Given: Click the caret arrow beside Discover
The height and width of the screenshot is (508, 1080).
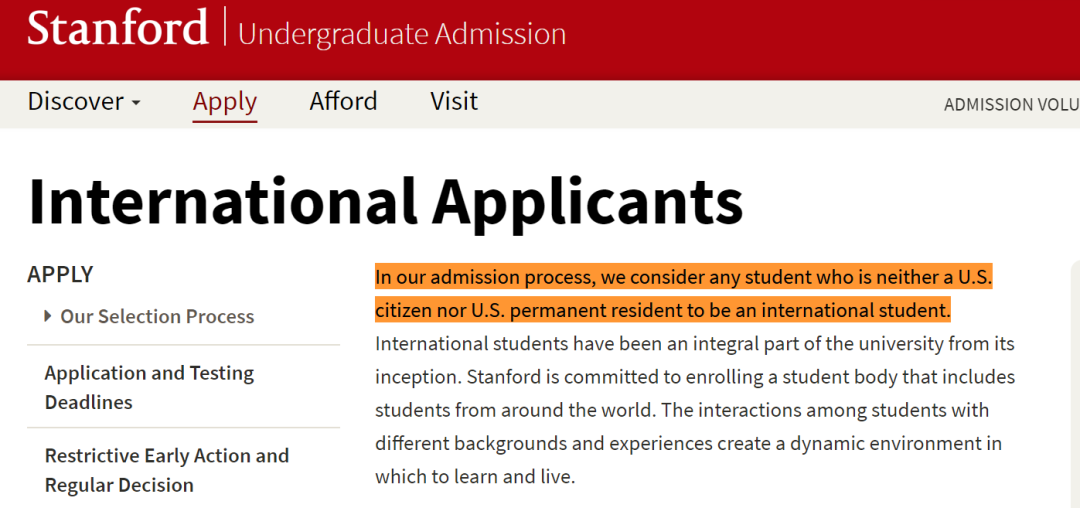Looking at the screenshot, I should 136,103.
